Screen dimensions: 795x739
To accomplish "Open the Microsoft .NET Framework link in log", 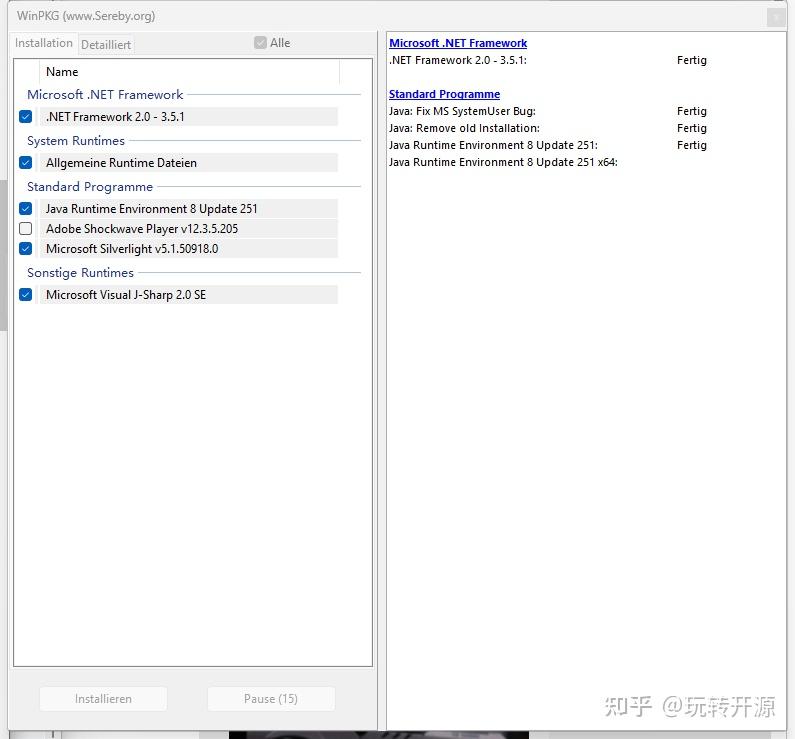I will pyautogui.click(x=458, y=43).
